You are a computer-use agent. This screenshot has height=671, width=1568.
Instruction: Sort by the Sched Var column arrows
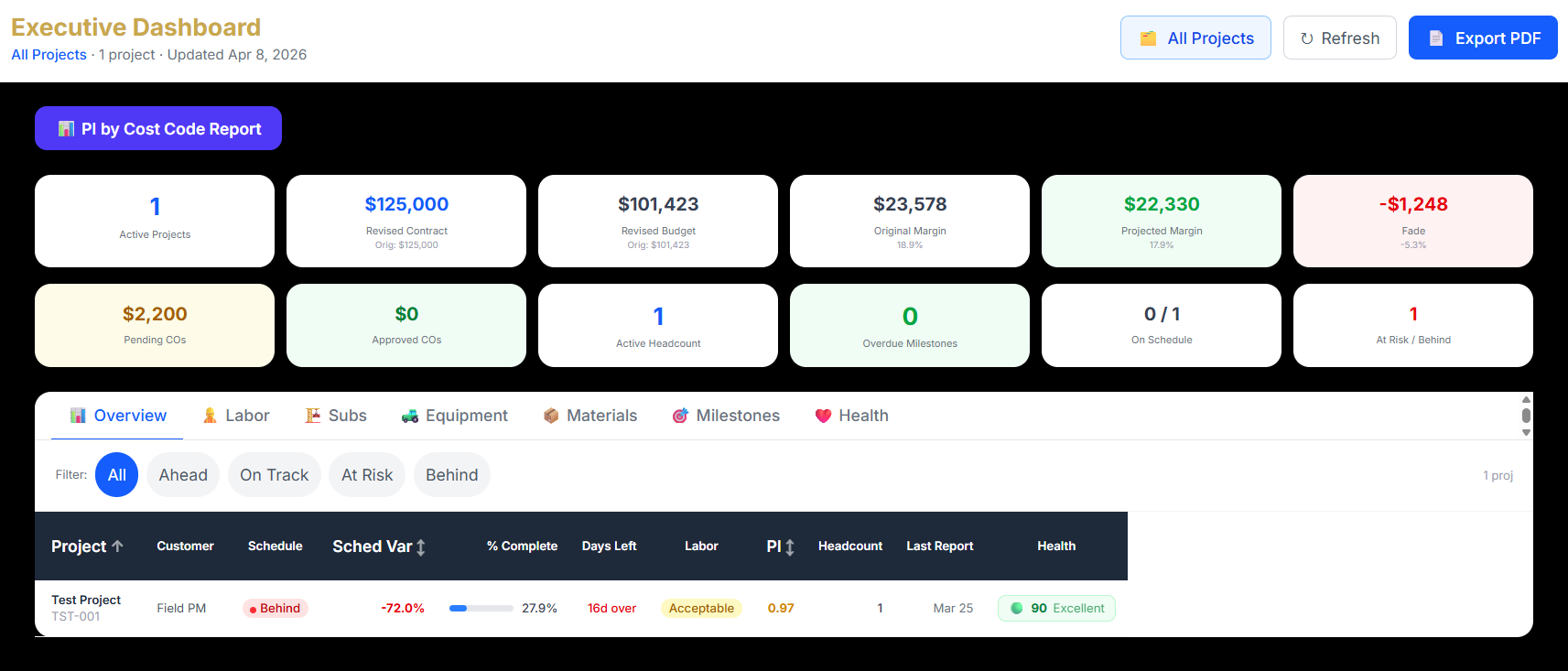[421, 547]
